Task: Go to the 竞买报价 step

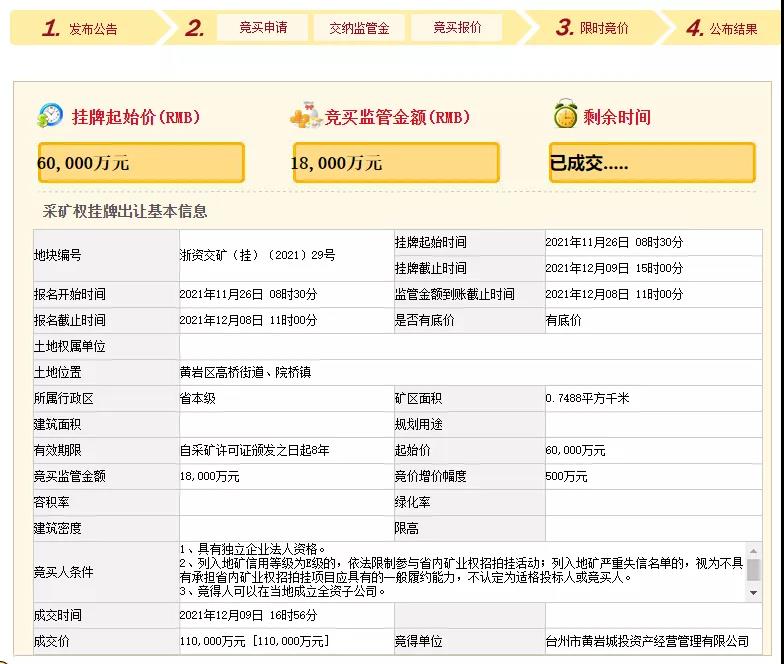Action: tap(457, 28)
